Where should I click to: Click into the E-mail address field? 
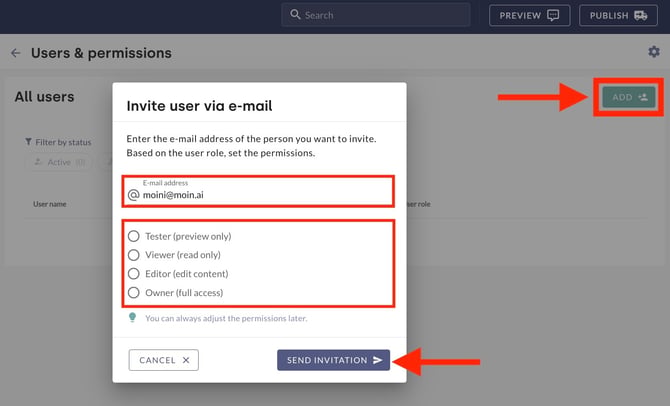pos(258,191)
